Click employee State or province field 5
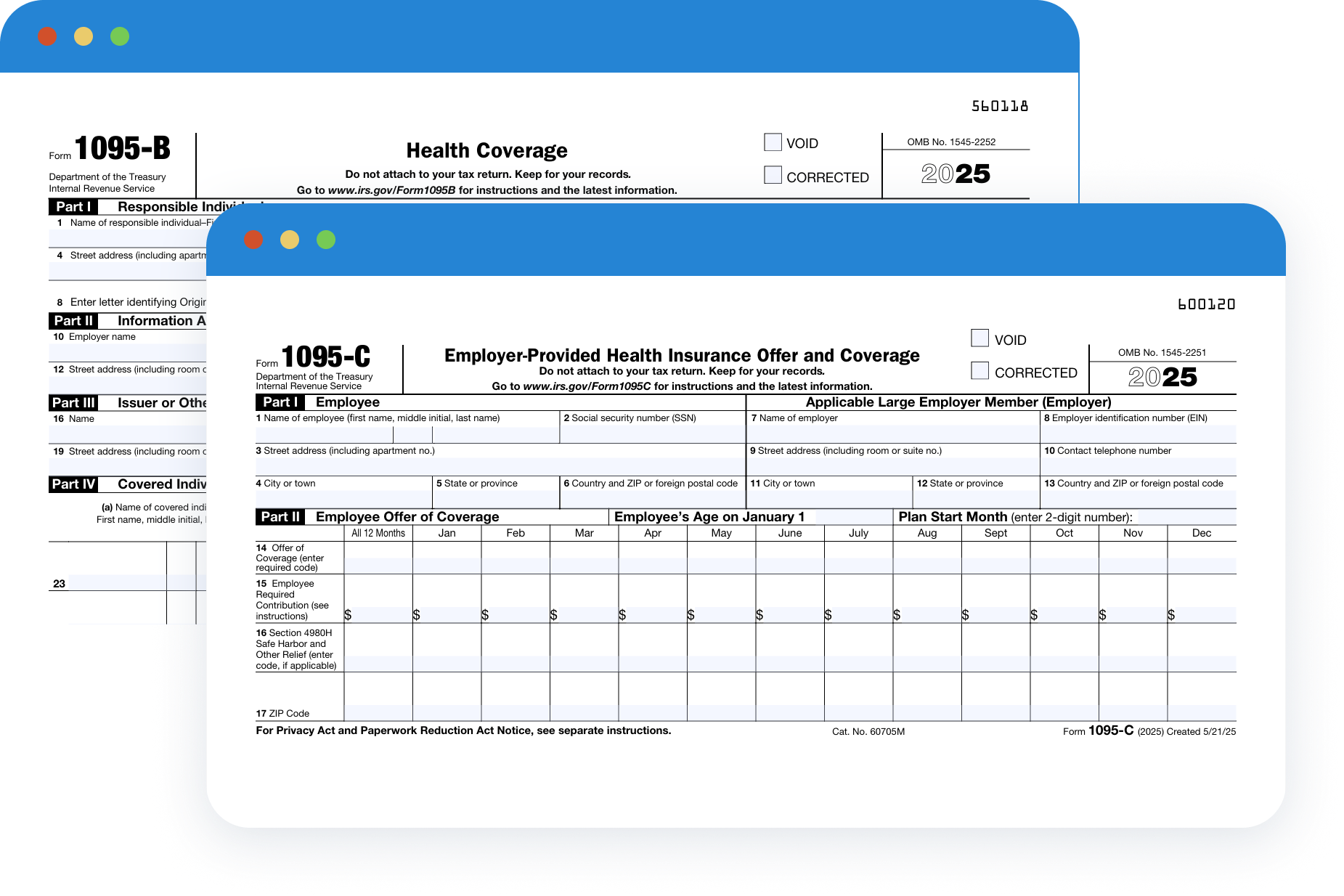1344x896 pixels. (x=496, y=500)
